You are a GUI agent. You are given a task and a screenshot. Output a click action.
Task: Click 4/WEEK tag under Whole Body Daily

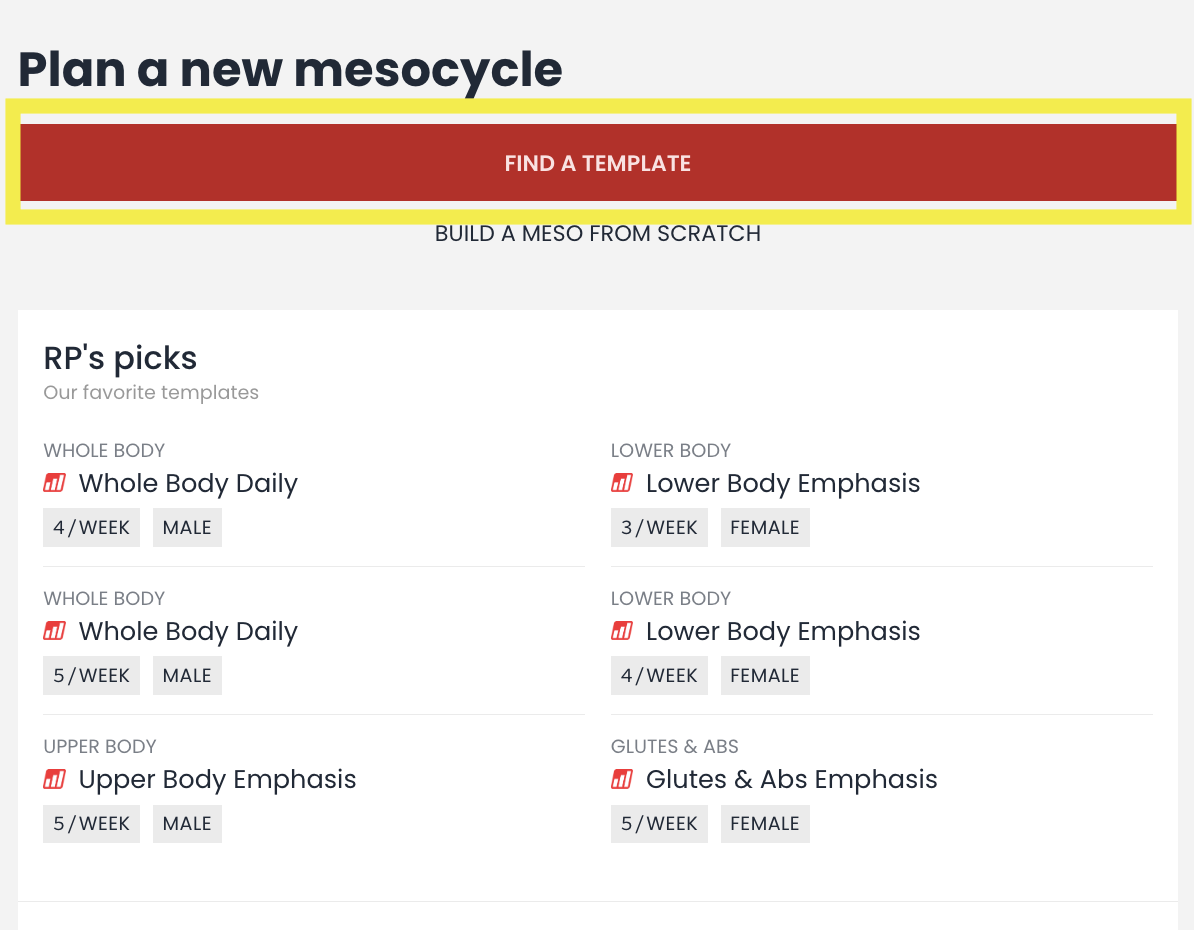click(91, 528)
